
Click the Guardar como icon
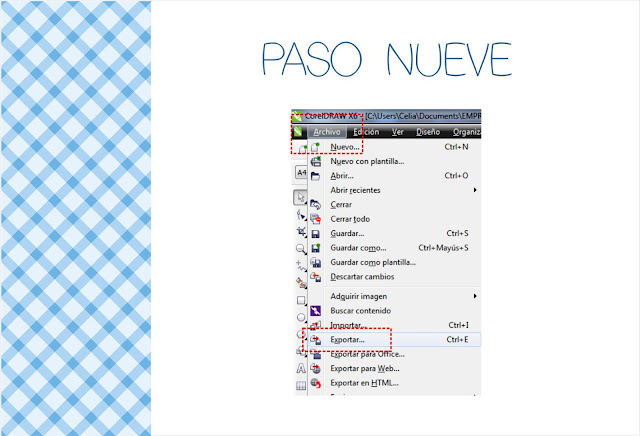click(316, 248)
